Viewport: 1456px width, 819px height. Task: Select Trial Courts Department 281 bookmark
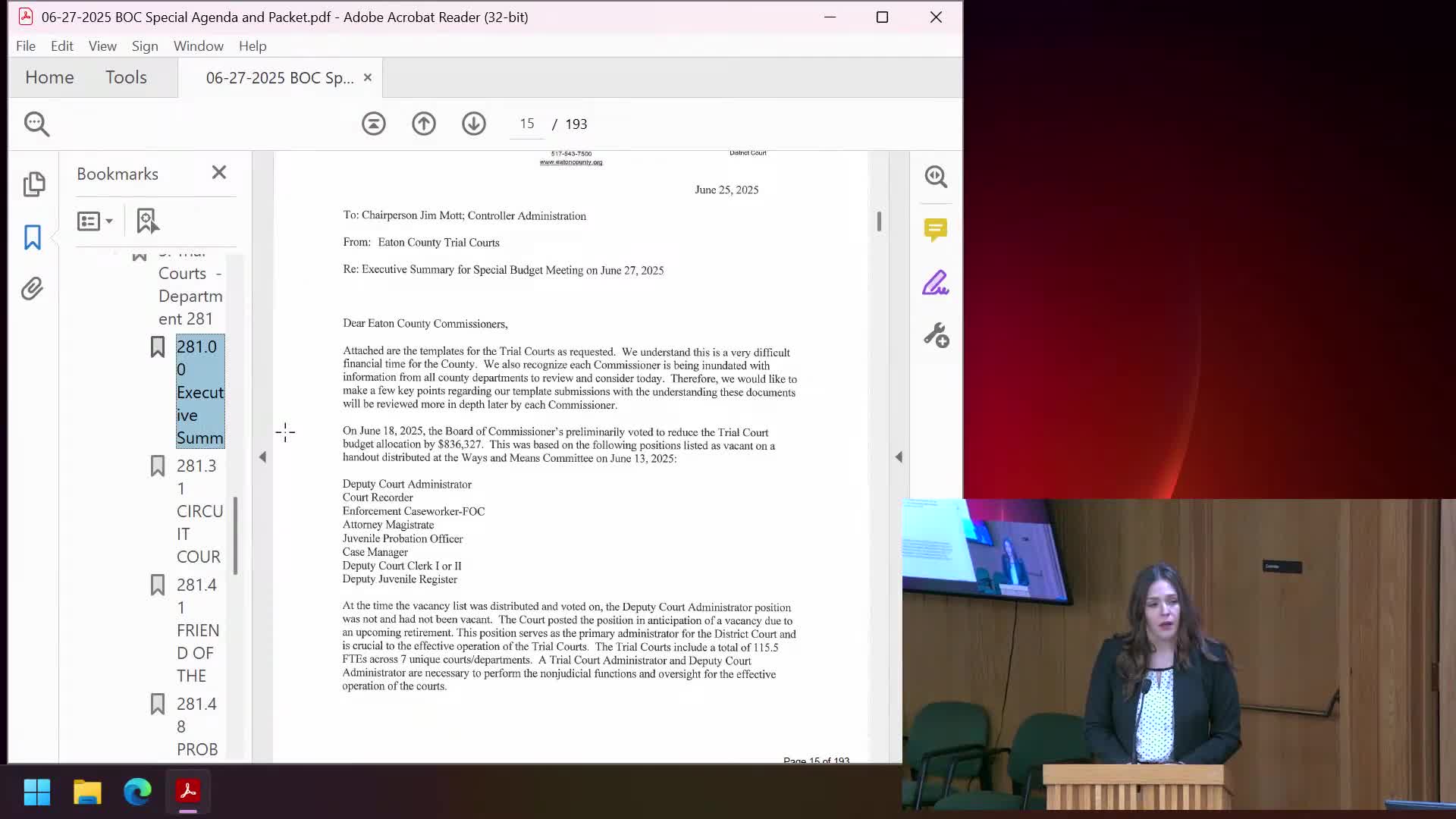(190, 285)
